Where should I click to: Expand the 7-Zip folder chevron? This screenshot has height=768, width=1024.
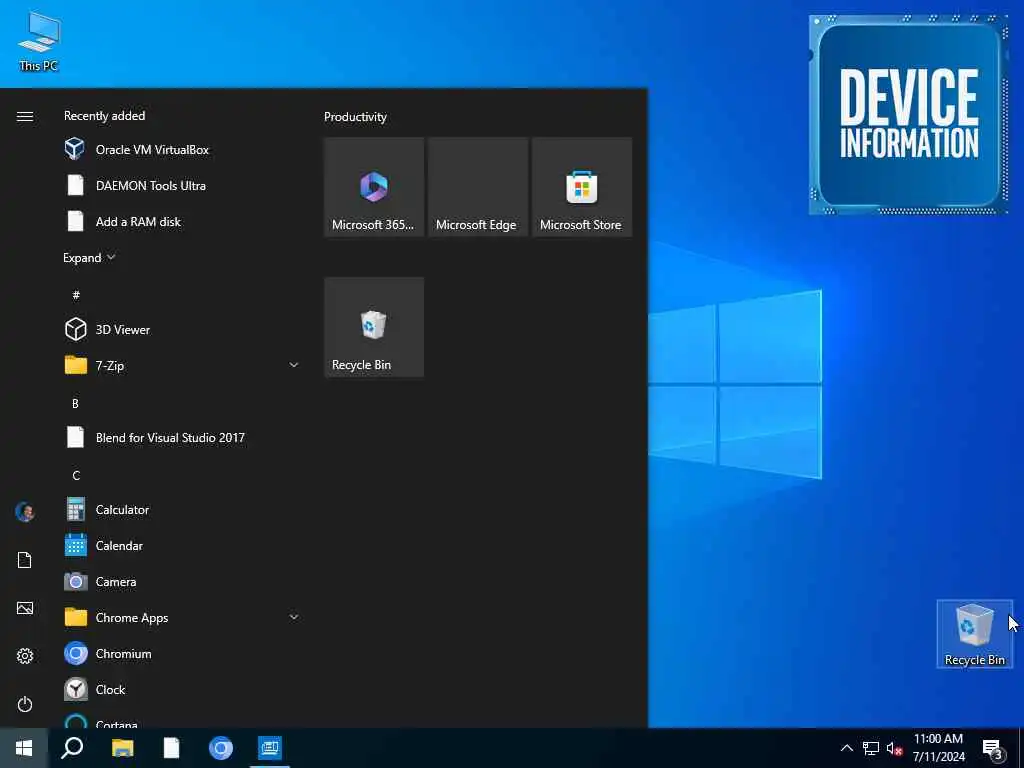(x=294, y=365)
